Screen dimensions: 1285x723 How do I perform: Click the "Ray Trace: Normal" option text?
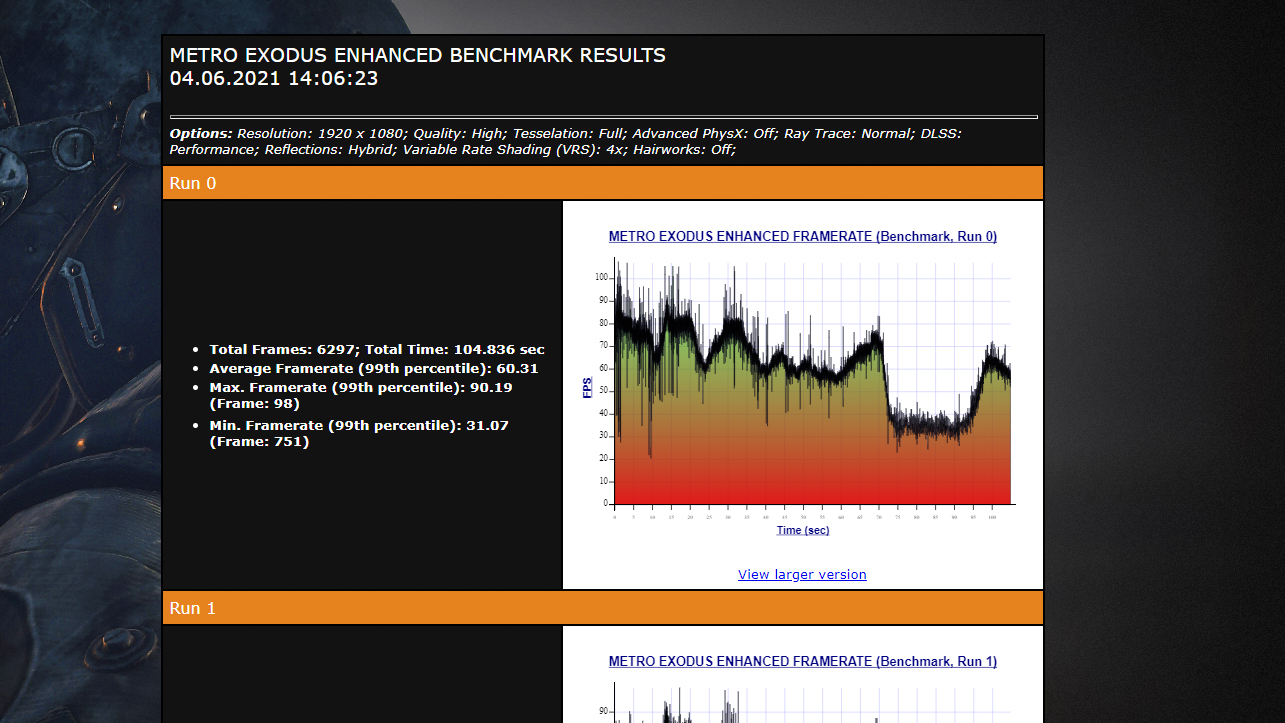[848, 134]
